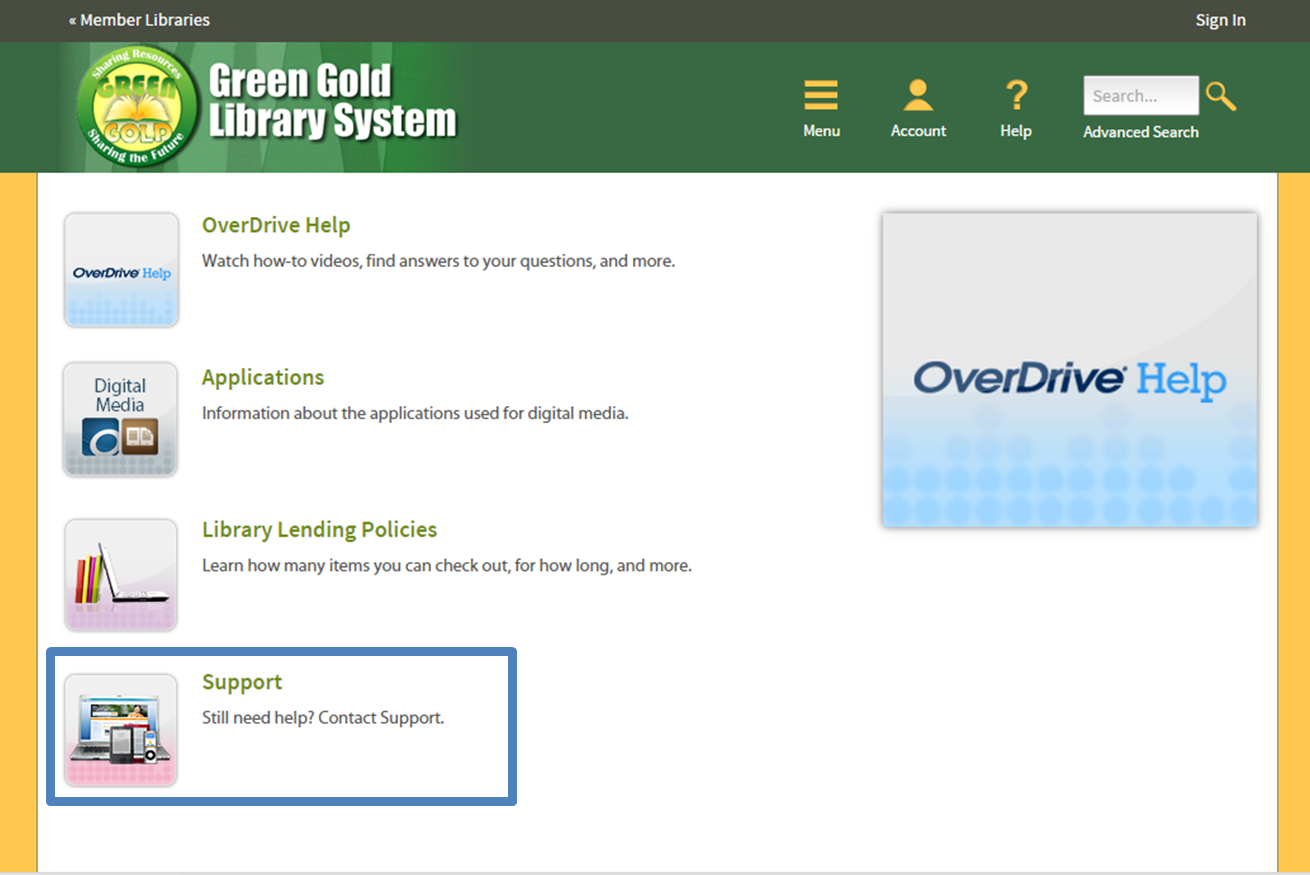
Task: Click the magnifying glass search icon
Action: pos(1221,95)
